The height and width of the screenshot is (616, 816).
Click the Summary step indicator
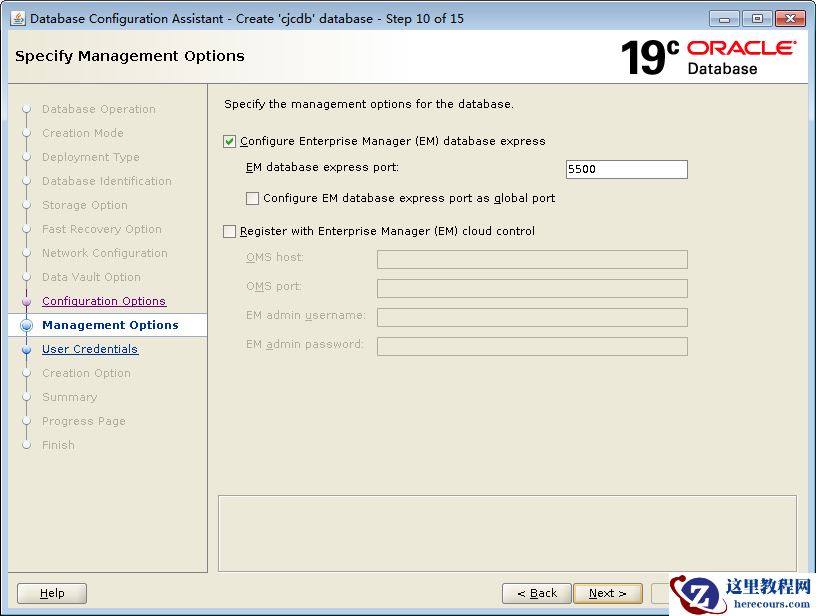click(69, 397)
